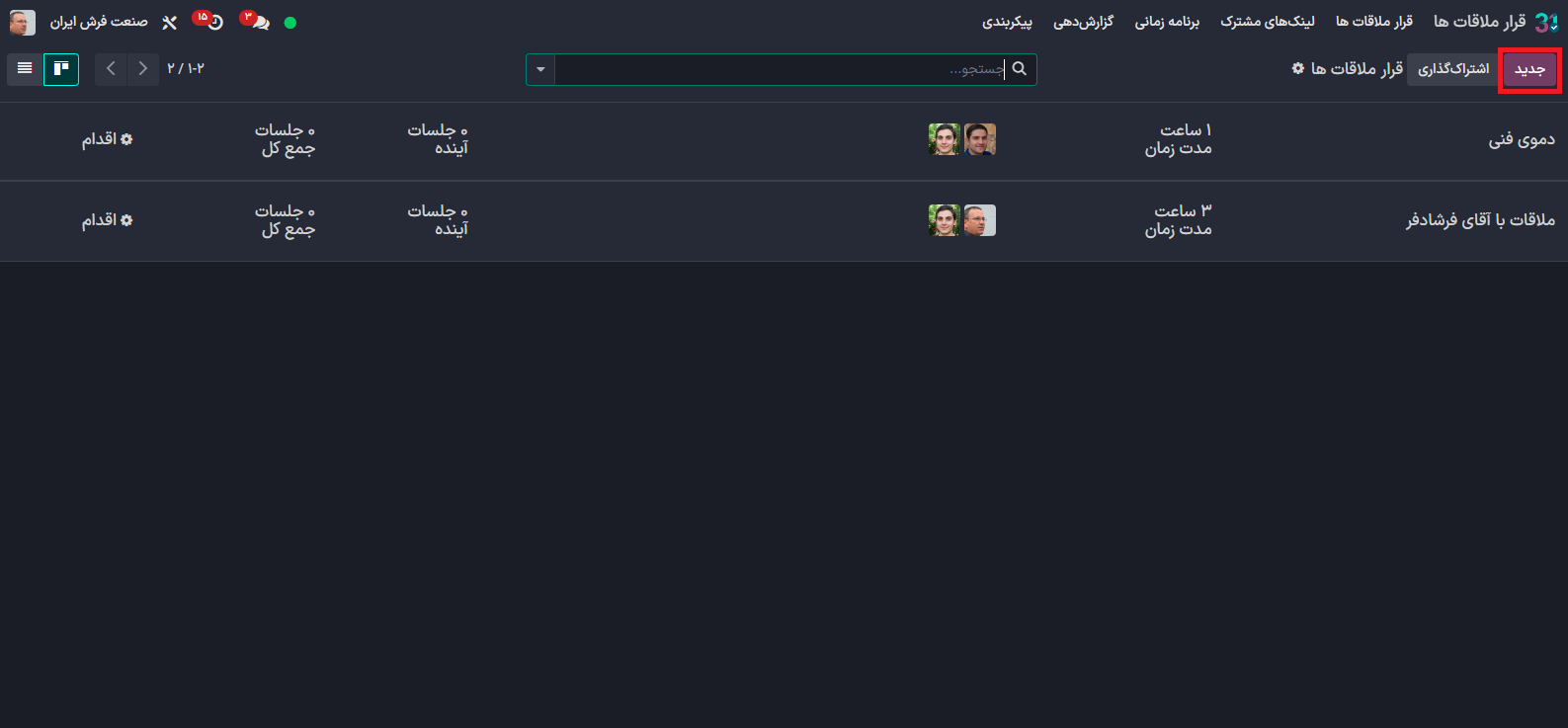Click the search magnifier icon

coord(1020,69)
